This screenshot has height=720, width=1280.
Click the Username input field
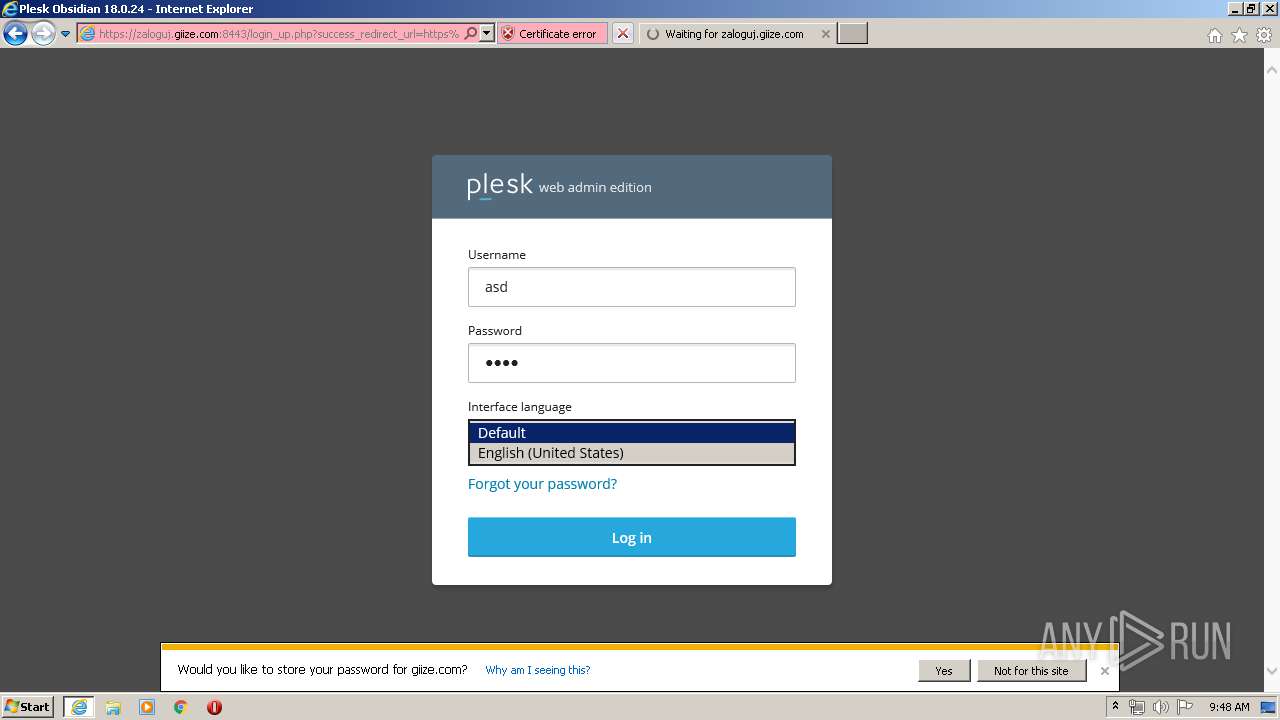click(x=632, y=287)
